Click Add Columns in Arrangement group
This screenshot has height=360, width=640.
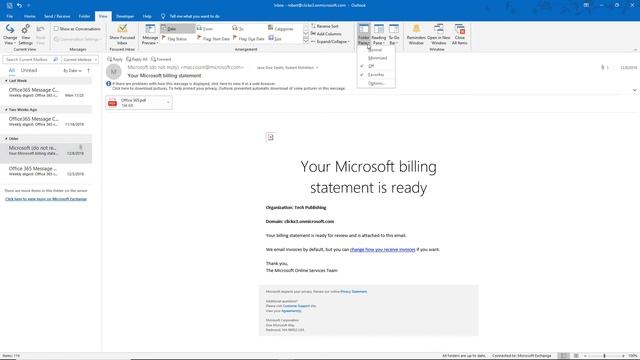[326, 34]
